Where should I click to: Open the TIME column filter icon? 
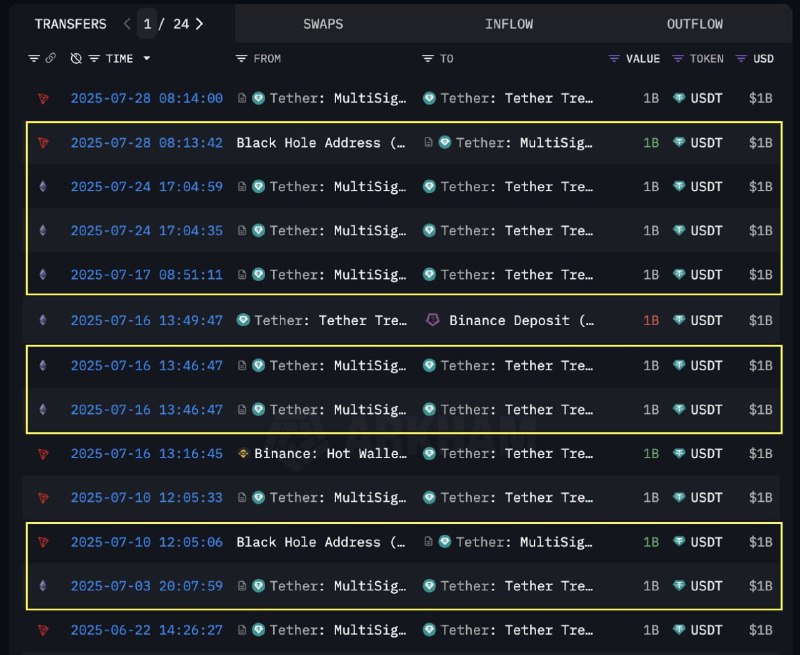[94, 59]
